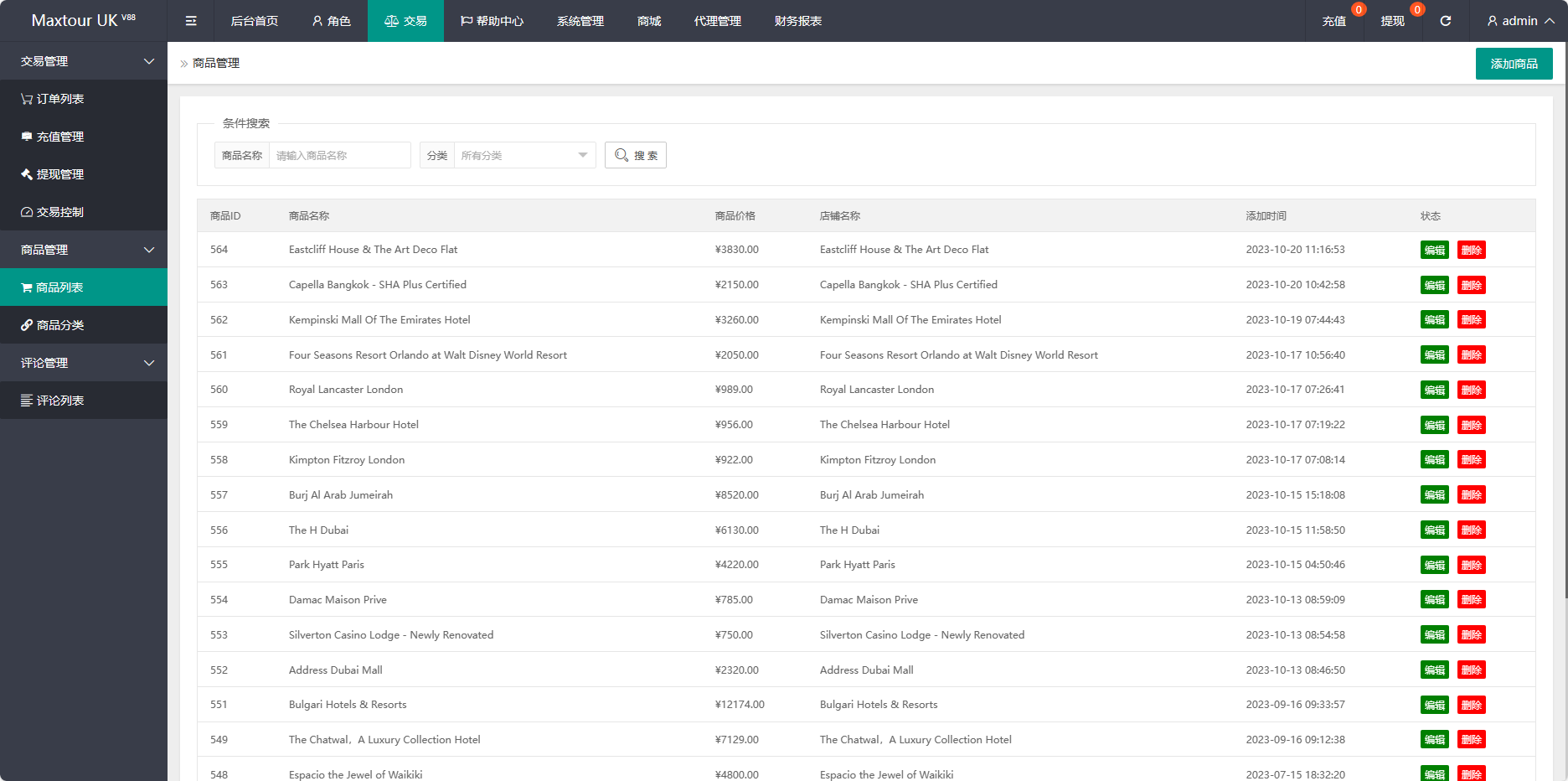The image size is (1568, 781).
Task: Open the 所有分类 category dropdown
Action: (x=524, y=155)
